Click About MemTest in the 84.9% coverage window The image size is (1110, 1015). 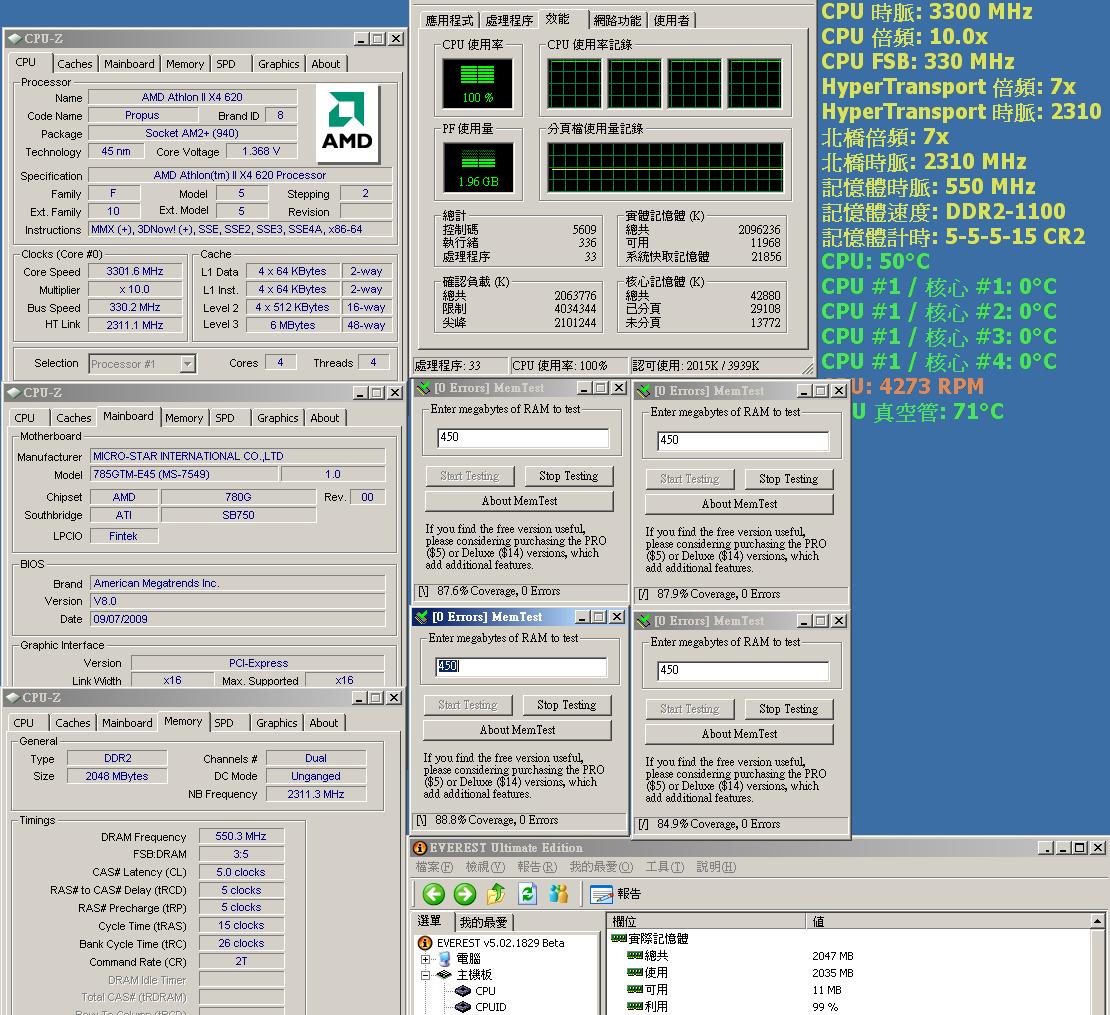[739, 734]
